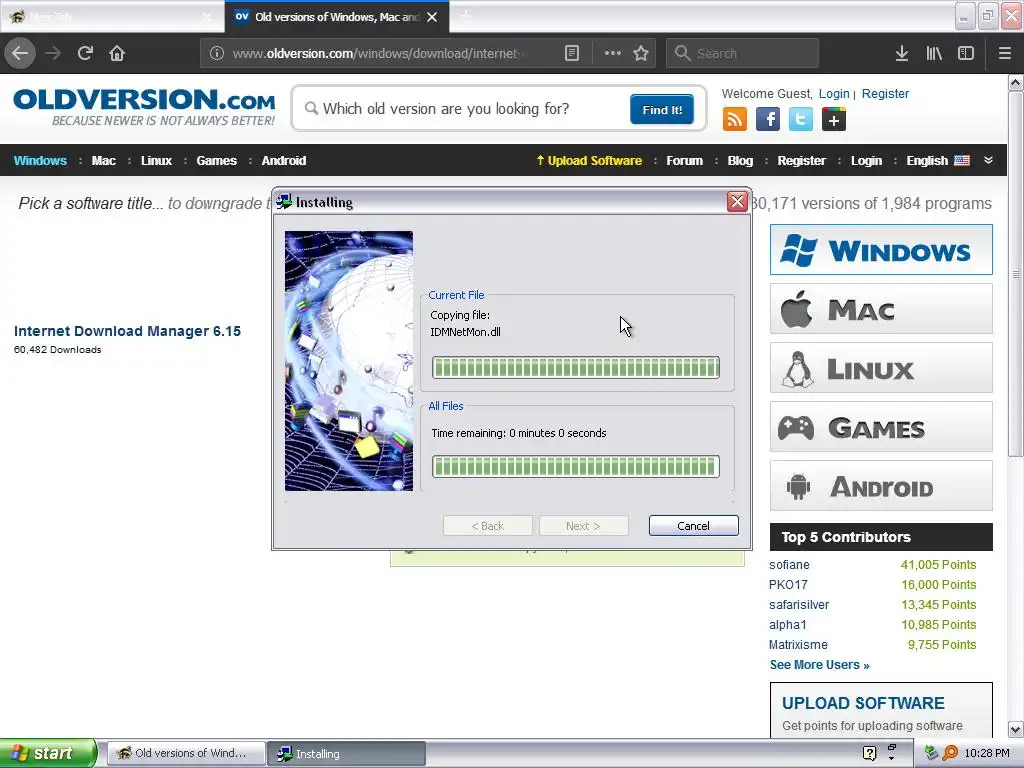Viewport: 1024px width, 768px height.
Task: Open a new browser tab with plus
Action: [466, 16]
